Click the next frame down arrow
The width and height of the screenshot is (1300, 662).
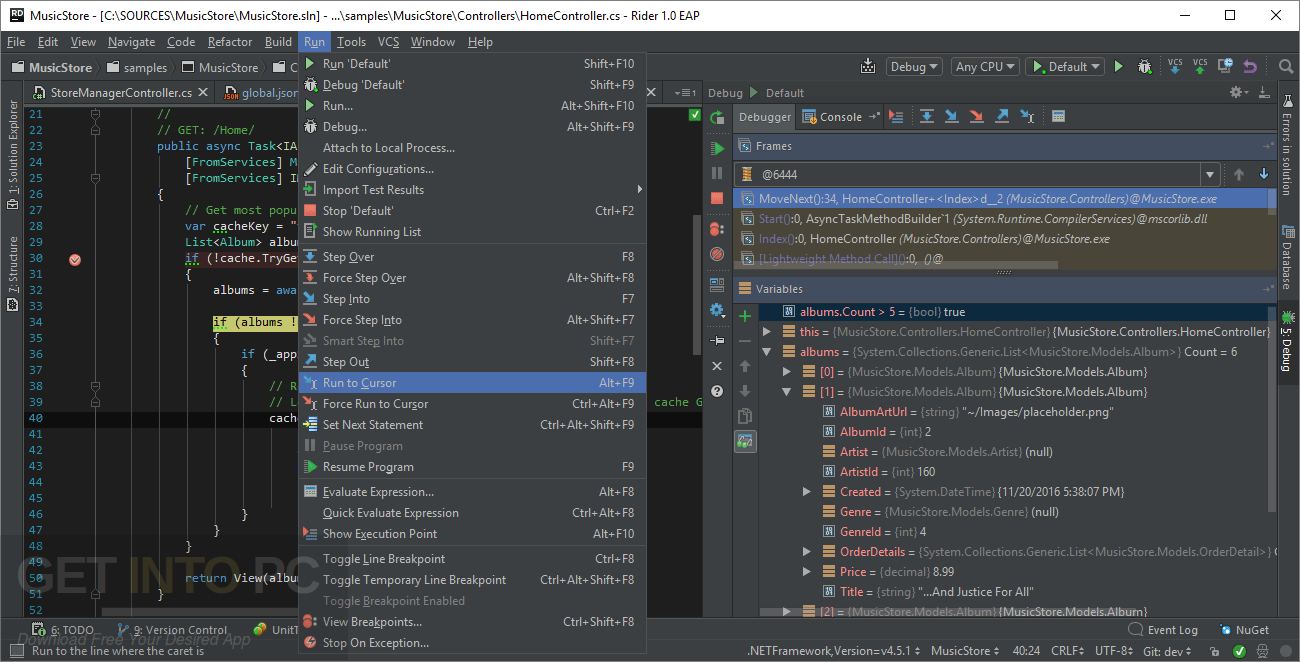(1263, 175)
